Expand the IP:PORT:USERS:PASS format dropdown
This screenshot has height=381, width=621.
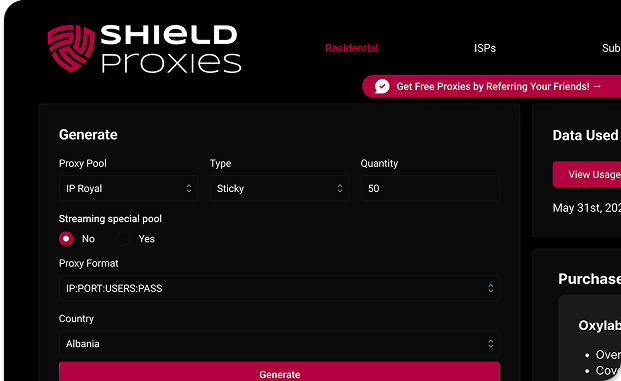click(x=279, y=288)
